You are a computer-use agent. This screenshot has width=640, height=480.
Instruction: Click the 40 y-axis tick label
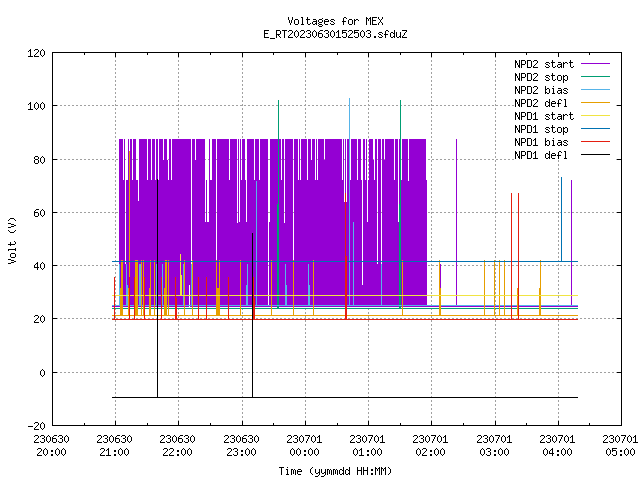[40, 266]
